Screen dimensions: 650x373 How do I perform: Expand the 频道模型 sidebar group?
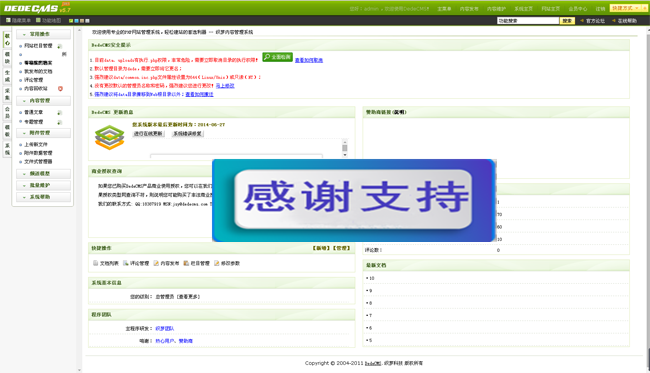(x=44, y=174)
